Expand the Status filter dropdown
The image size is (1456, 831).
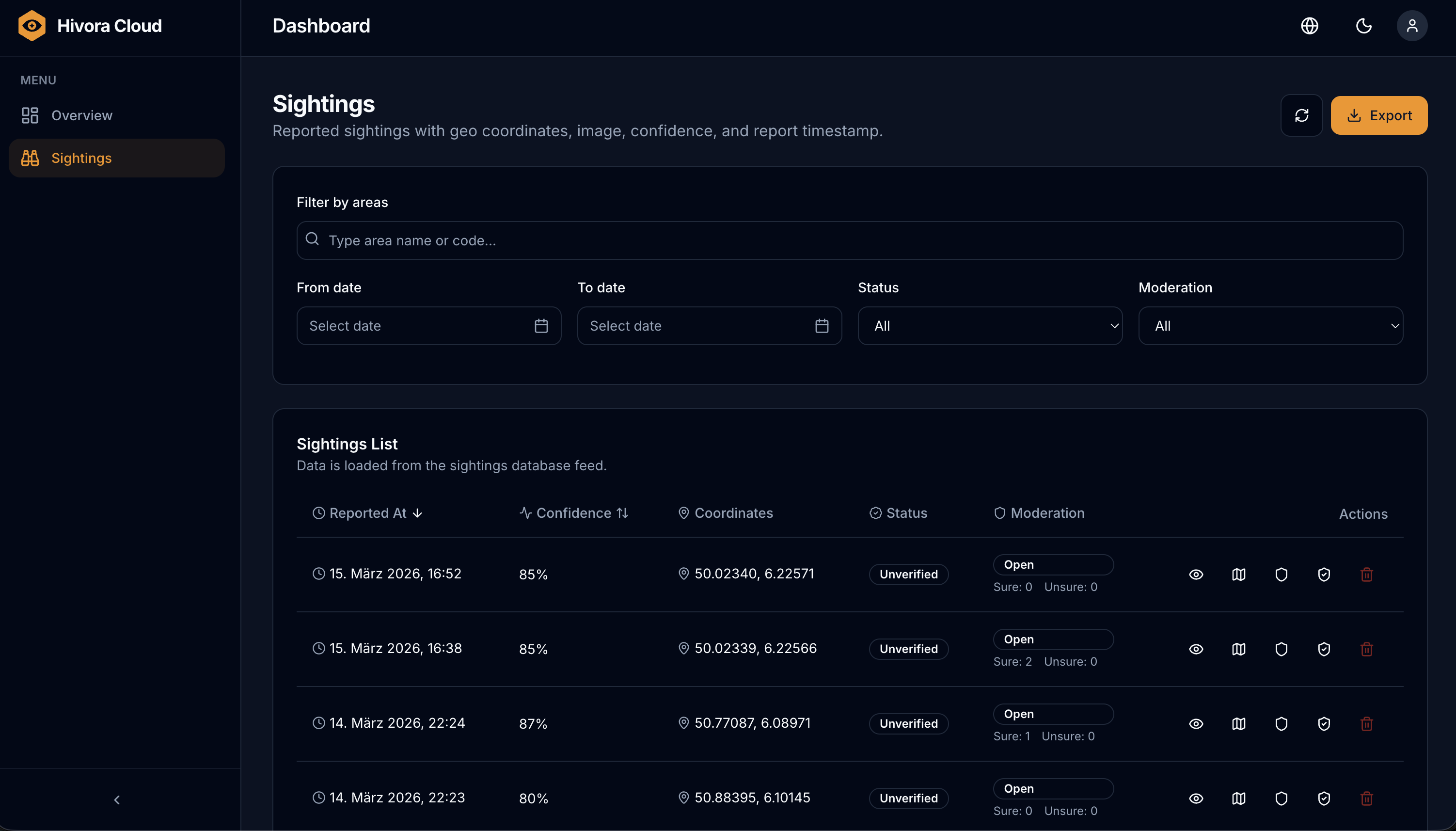tap(990, 326)
